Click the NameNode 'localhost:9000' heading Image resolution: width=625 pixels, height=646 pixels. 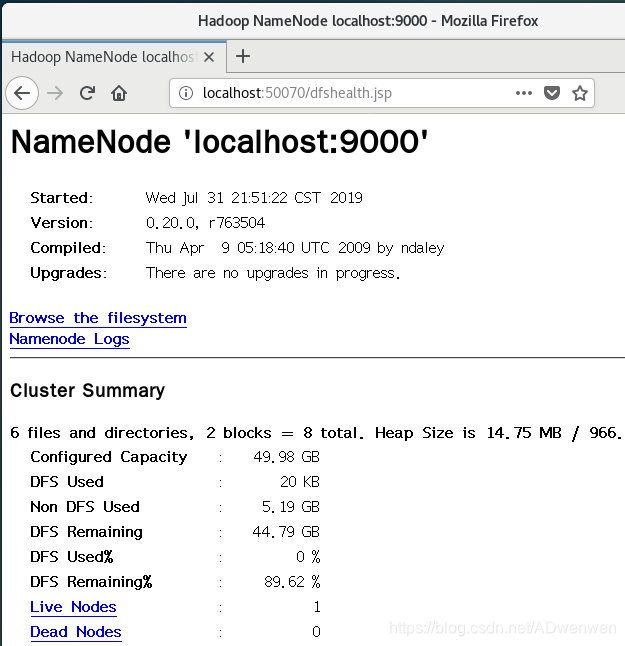[x=219, y=142]
